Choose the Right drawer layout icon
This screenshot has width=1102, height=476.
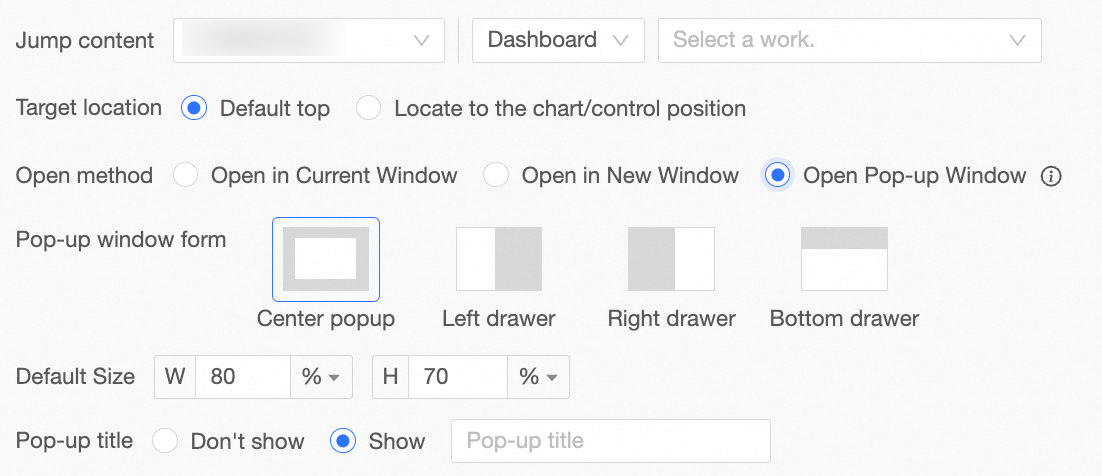coord(671,259)
